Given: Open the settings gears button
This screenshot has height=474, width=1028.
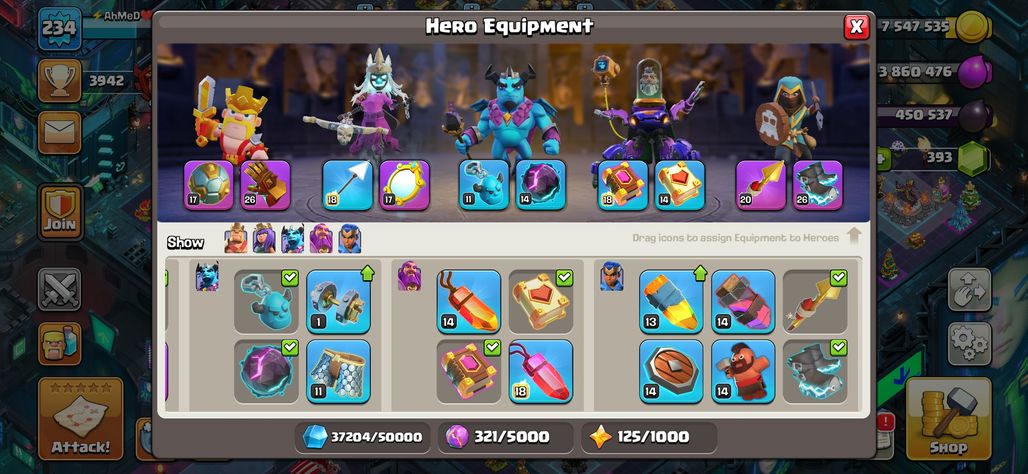Looking at the screenshot, I should pos(969,344).
